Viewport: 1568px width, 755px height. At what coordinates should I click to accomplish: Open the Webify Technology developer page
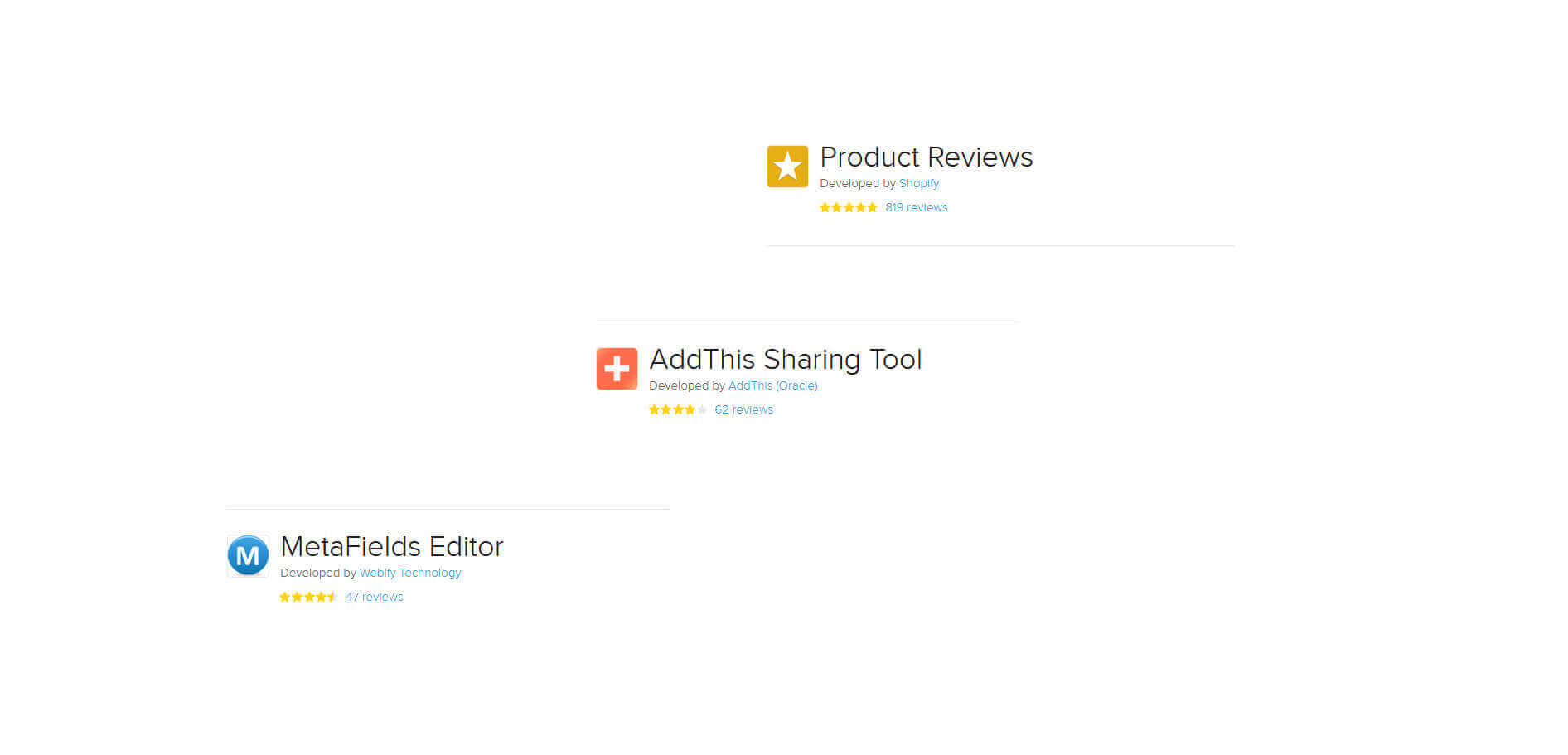pyautogui.click(x=409, y=573)
